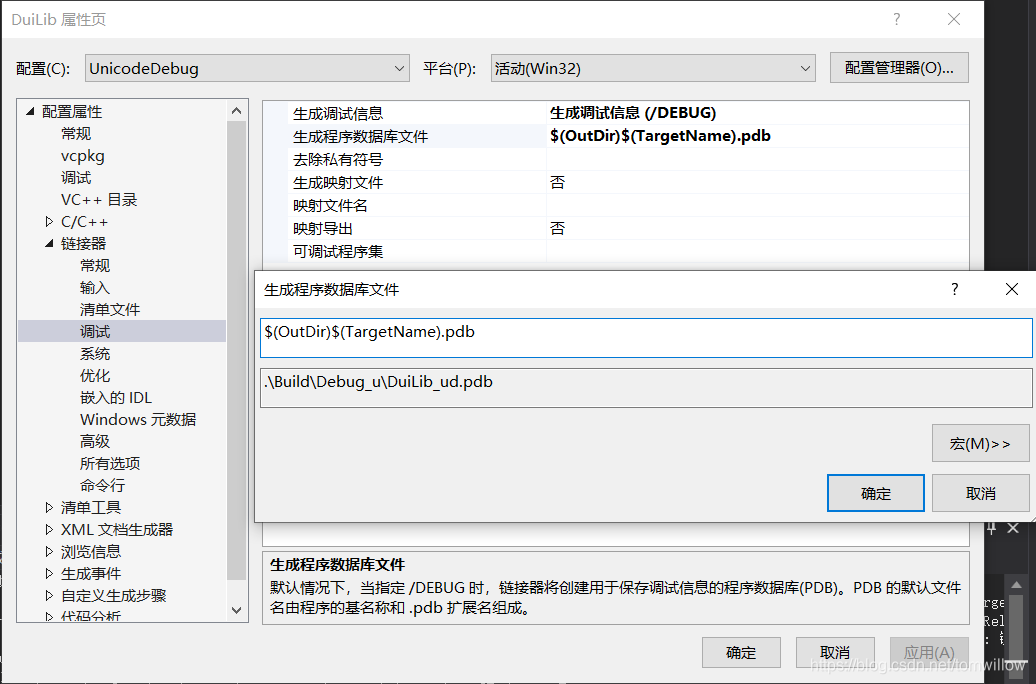Image resolution: width=1036 pixels, height=684 pixels.
Task: Click the help ? icon in edit dialog
Action: click(x=954, y=289)
